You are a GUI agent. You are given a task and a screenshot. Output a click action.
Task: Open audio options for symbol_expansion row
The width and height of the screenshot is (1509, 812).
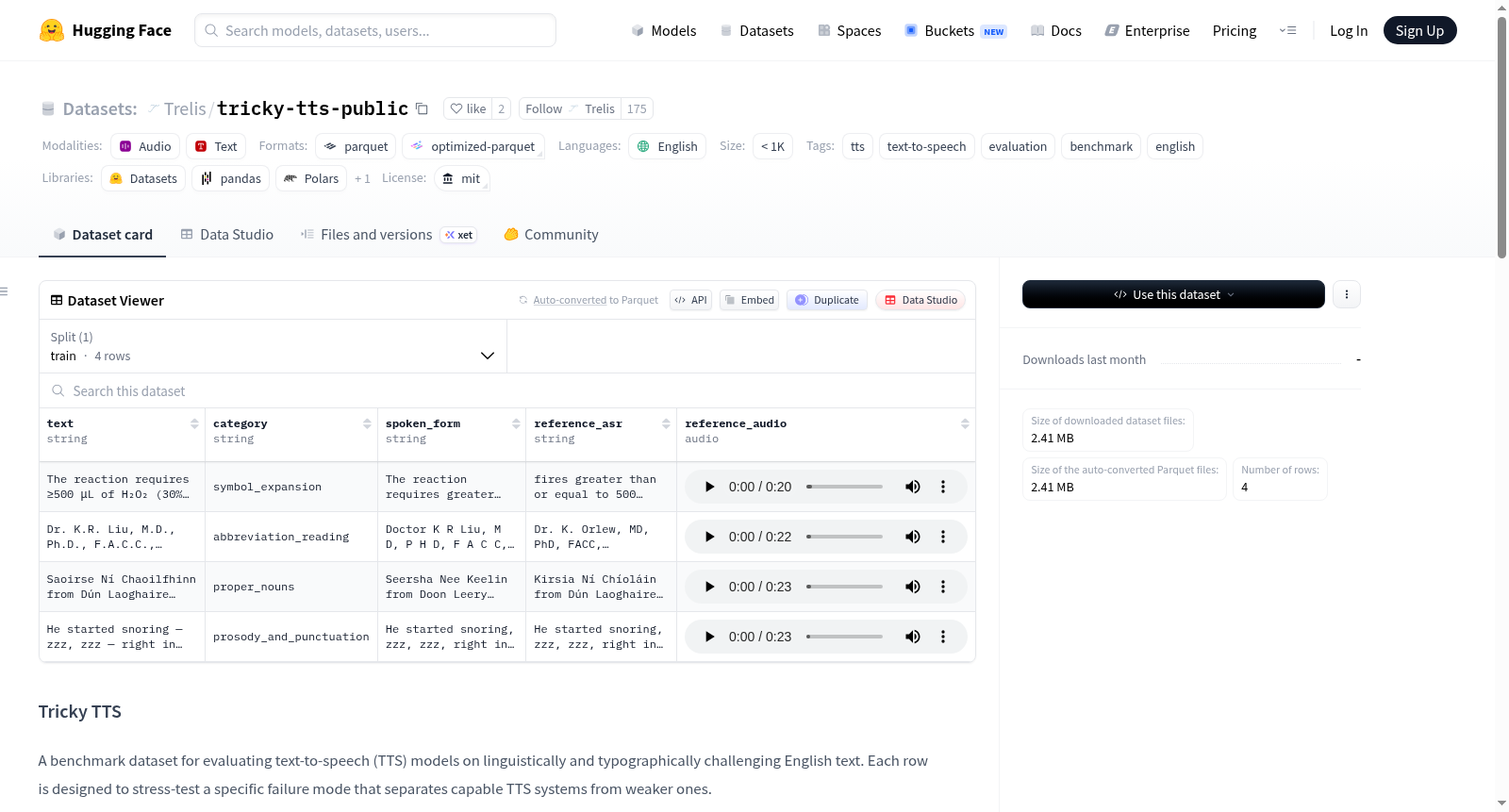click(943, 487)
